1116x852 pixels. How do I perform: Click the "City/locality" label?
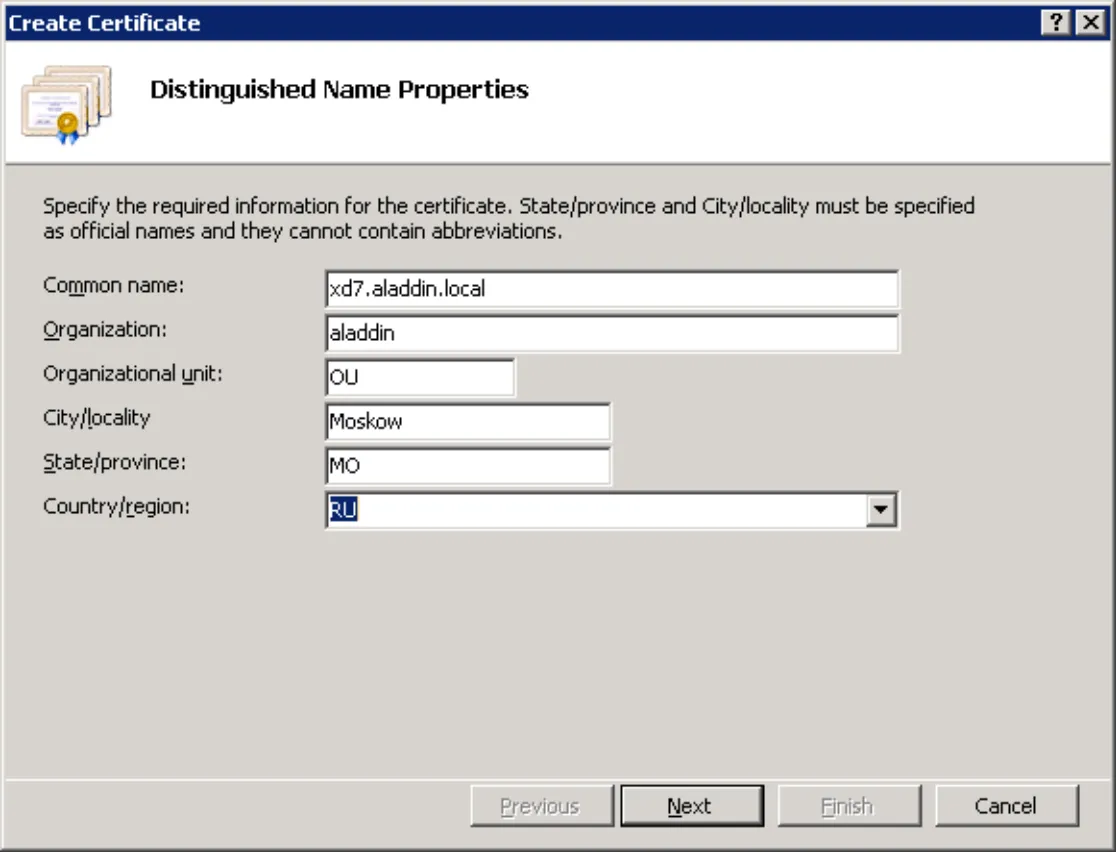pos(97,418)
